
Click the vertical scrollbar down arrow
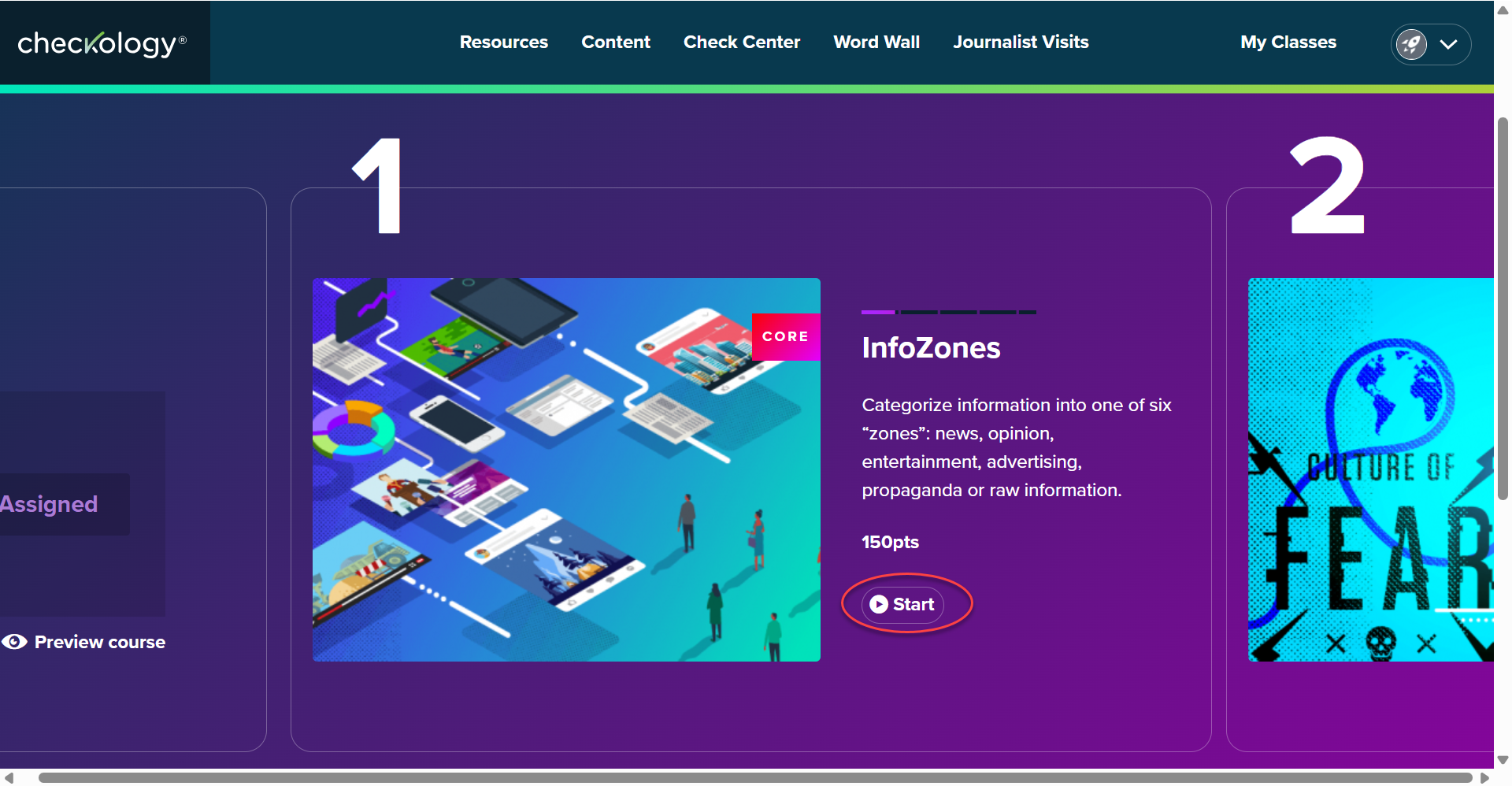[1503, 760]
